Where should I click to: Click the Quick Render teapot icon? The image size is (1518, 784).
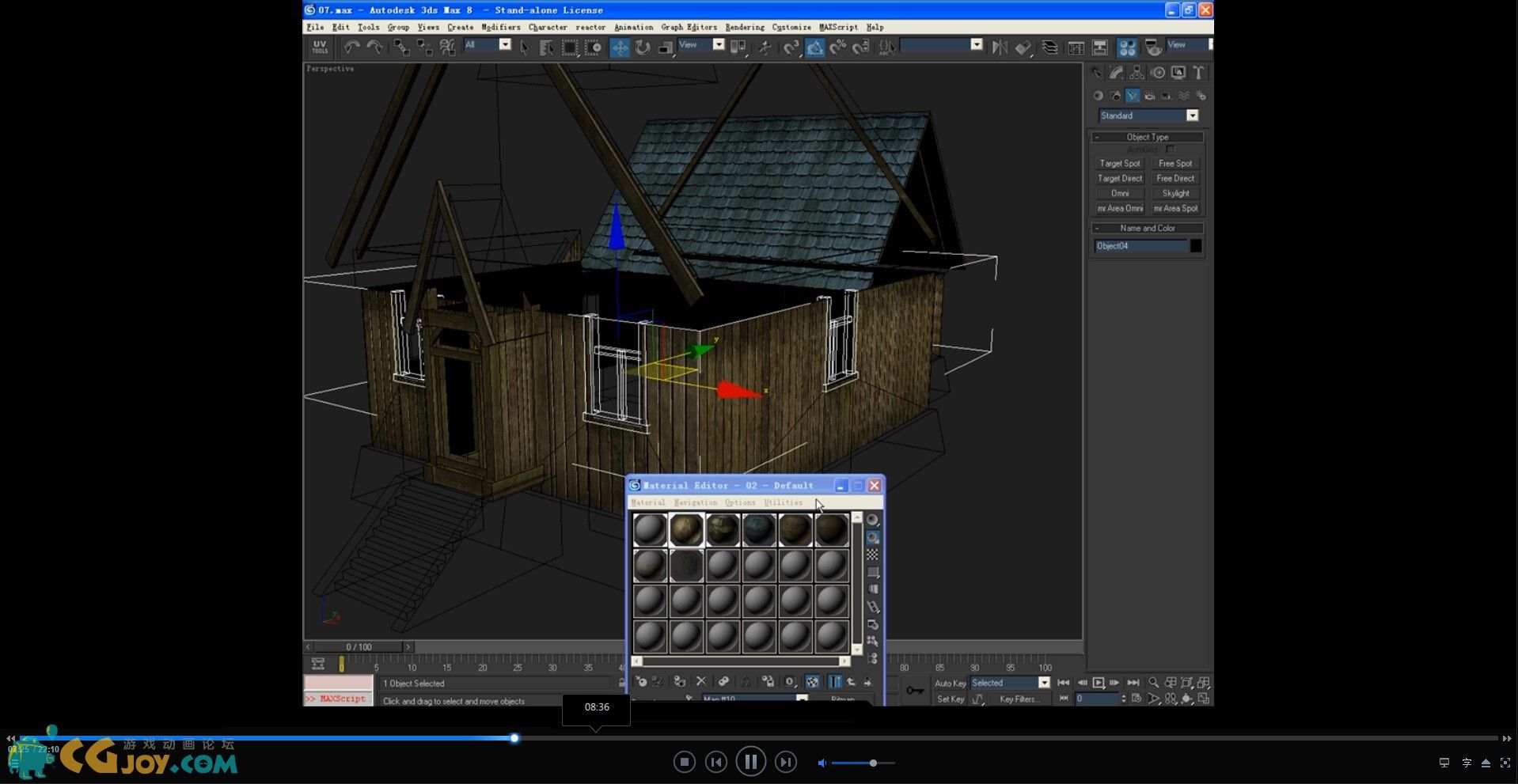(x=1153, y=47)
